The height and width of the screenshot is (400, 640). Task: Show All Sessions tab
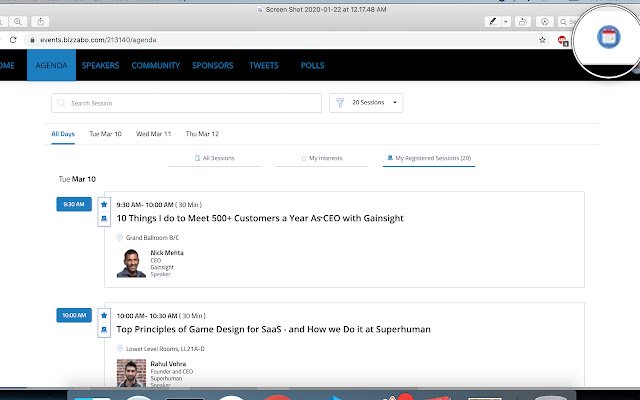click(x=215, y=158)
